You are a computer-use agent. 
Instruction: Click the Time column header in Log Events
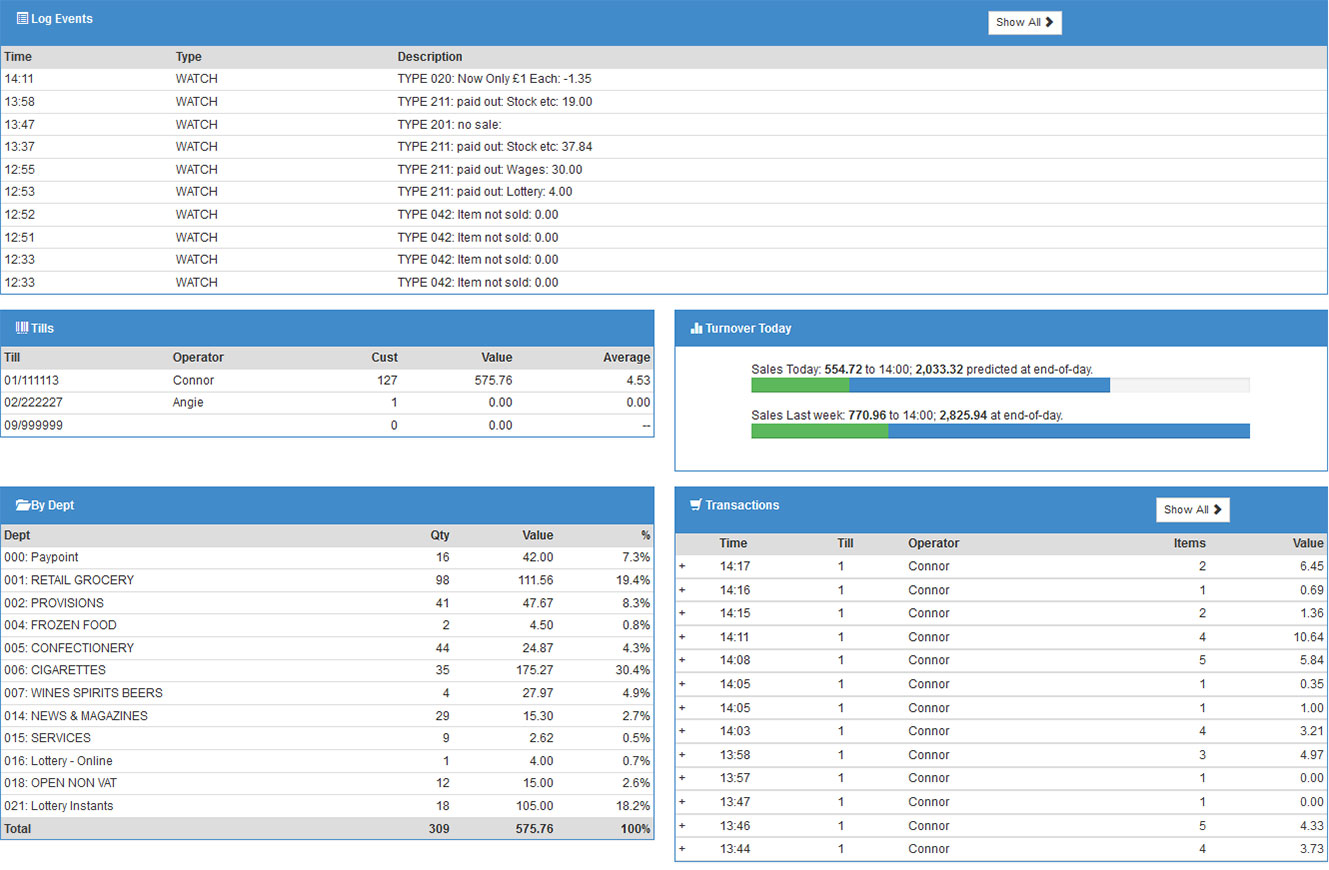tap(17, 57)
